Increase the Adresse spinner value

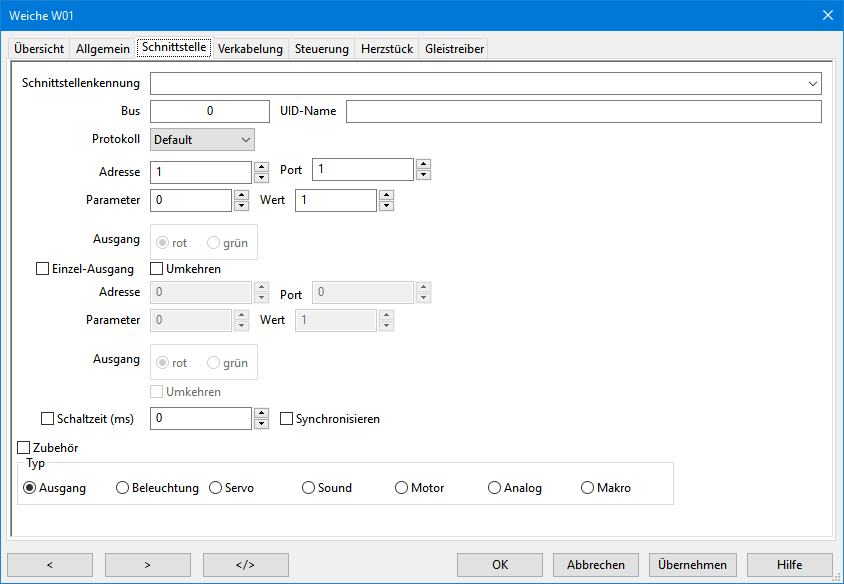[261, 167]
